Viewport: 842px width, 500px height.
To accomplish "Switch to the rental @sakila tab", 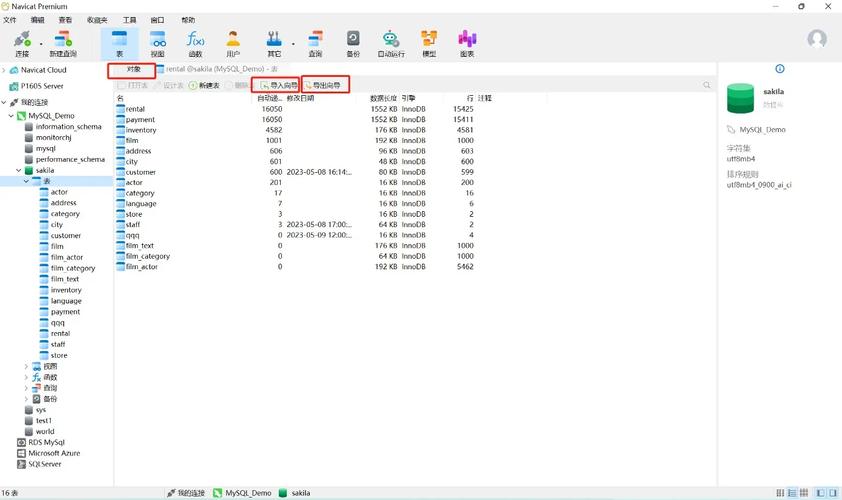I will pyautogui.click(x=208, y=70).
